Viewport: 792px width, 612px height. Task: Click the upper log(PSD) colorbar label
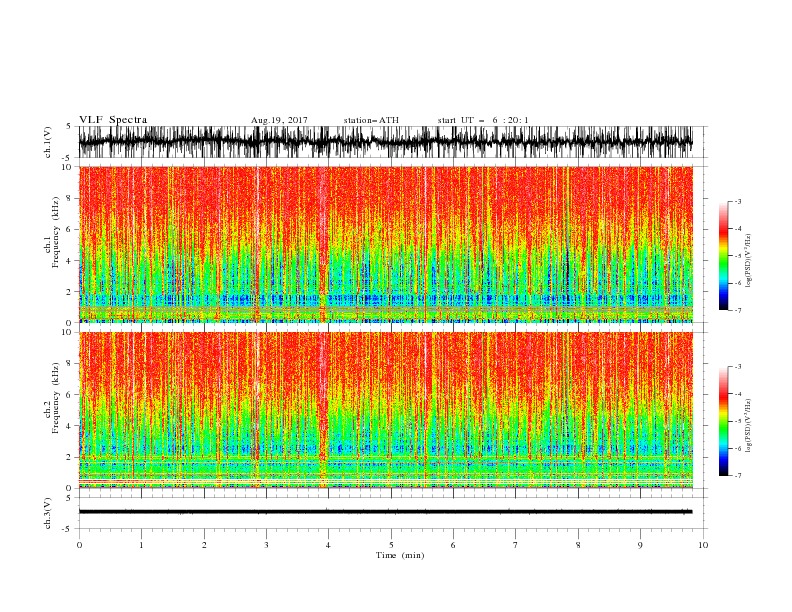(748, 261)
